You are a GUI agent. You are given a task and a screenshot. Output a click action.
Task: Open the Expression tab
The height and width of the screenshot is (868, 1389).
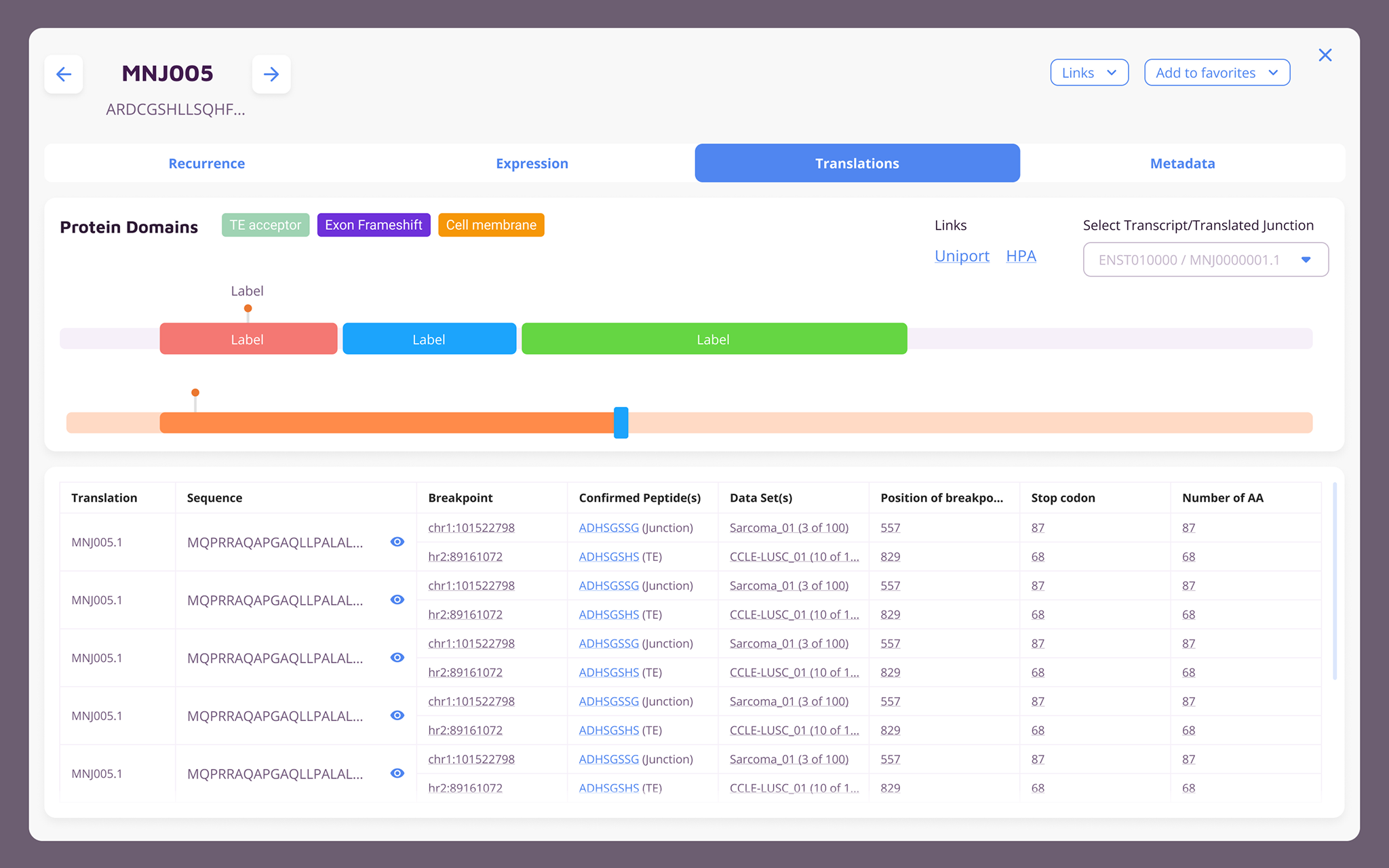click(532, 163)
